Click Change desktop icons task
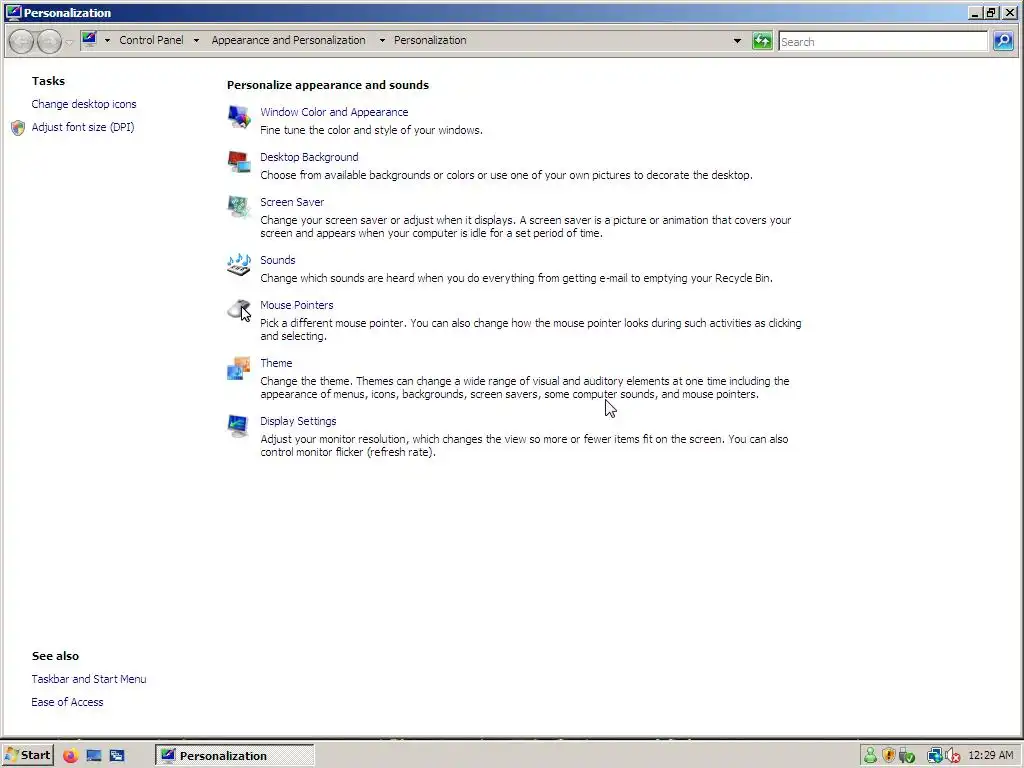 tap(84, 104)
